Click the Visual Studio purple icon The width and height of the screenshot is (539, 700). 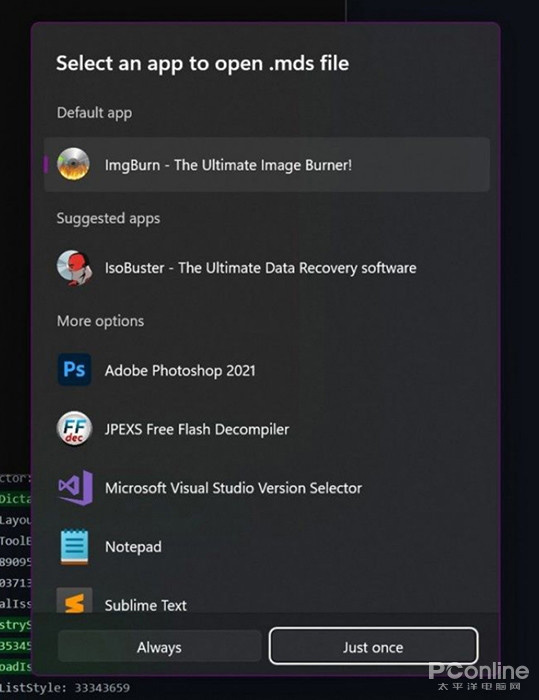click(x=75, y=488)
